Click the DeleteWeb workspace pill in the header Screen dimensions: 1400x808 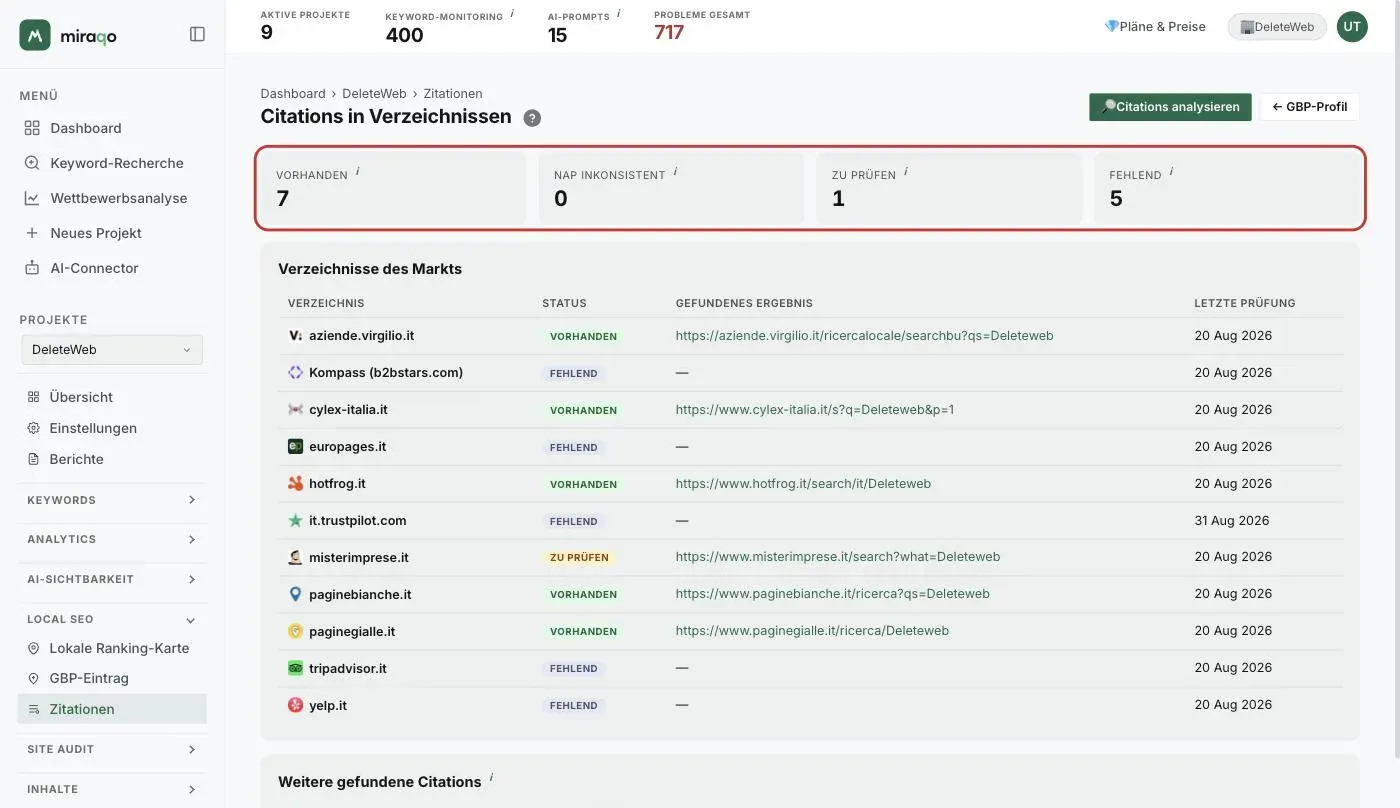click(1277, 27)
